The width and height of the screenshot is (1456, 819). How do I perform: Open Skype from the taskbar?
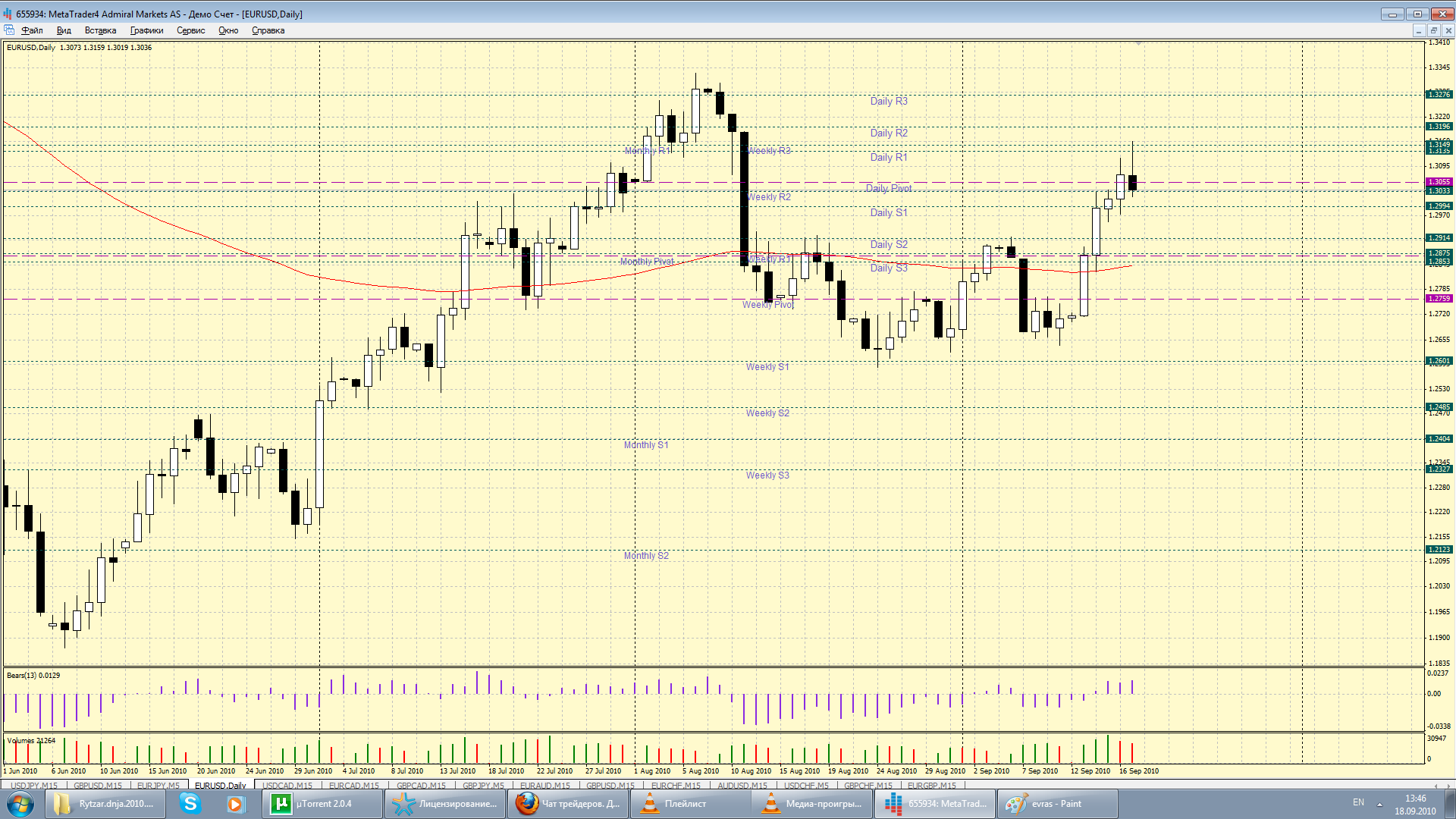(190, 803)
